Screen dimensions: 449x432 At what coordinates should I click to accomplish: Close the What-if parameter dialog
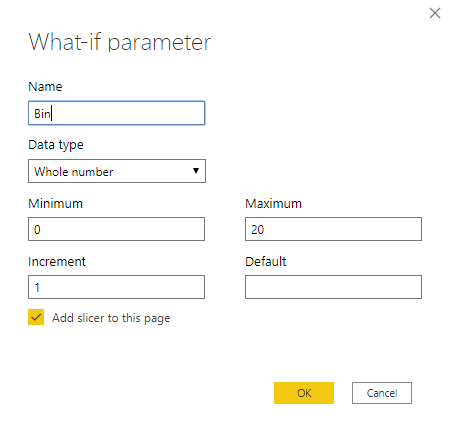pyautogui.click(x=435, y=13)
